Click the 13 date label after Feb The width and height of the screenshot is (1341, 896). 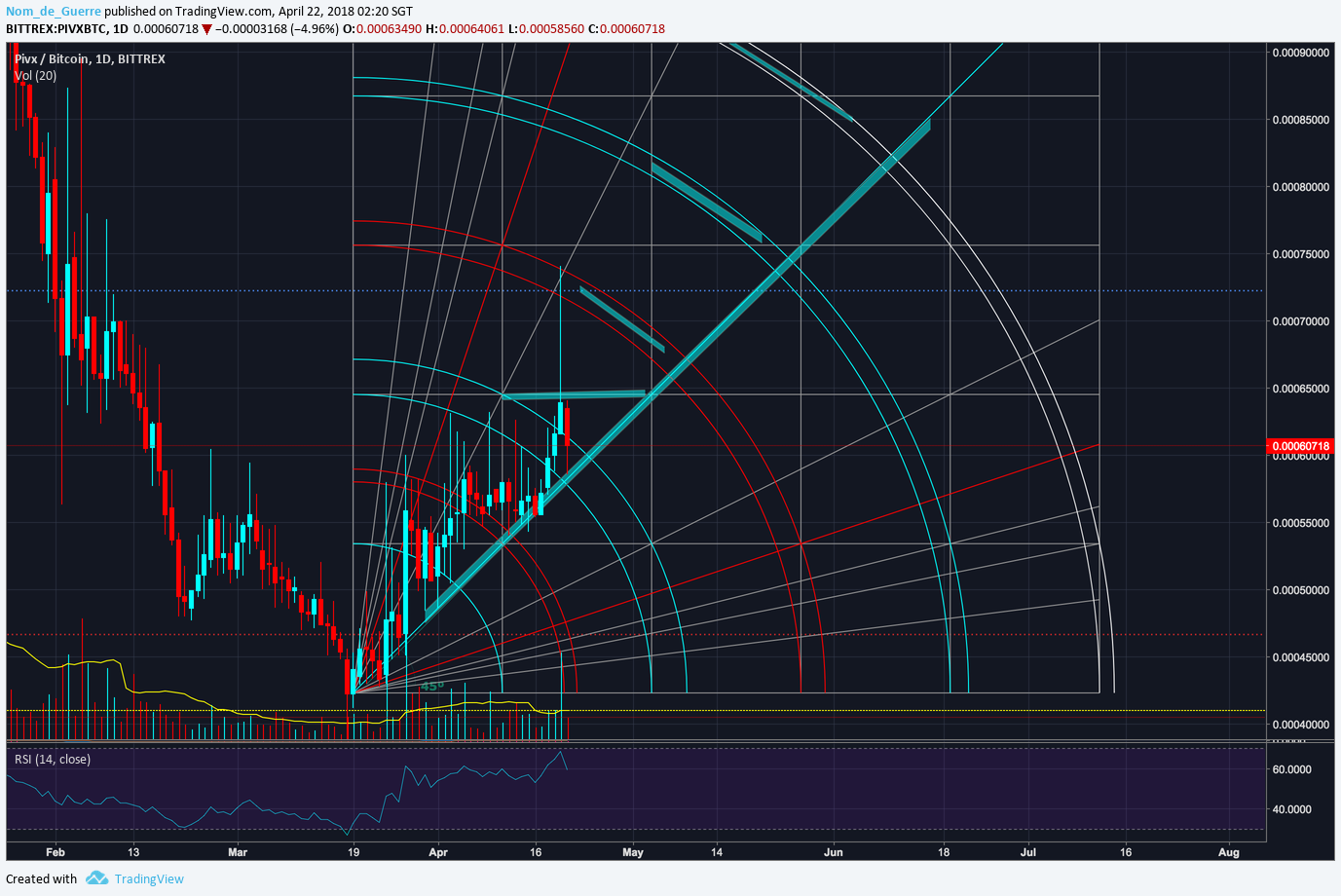click(x=133, y=852)
